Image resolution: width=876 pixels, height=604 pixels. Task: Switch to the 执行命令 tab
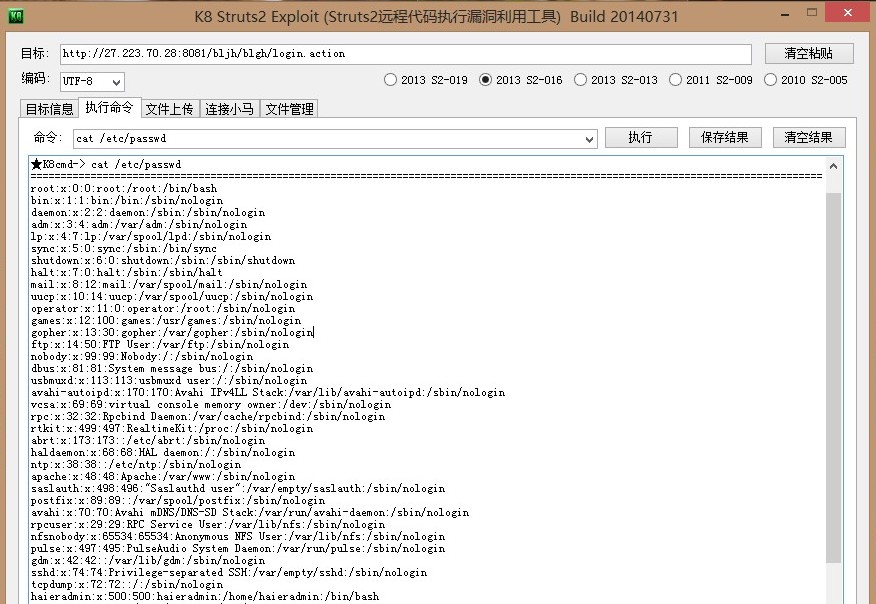[110, 107]
